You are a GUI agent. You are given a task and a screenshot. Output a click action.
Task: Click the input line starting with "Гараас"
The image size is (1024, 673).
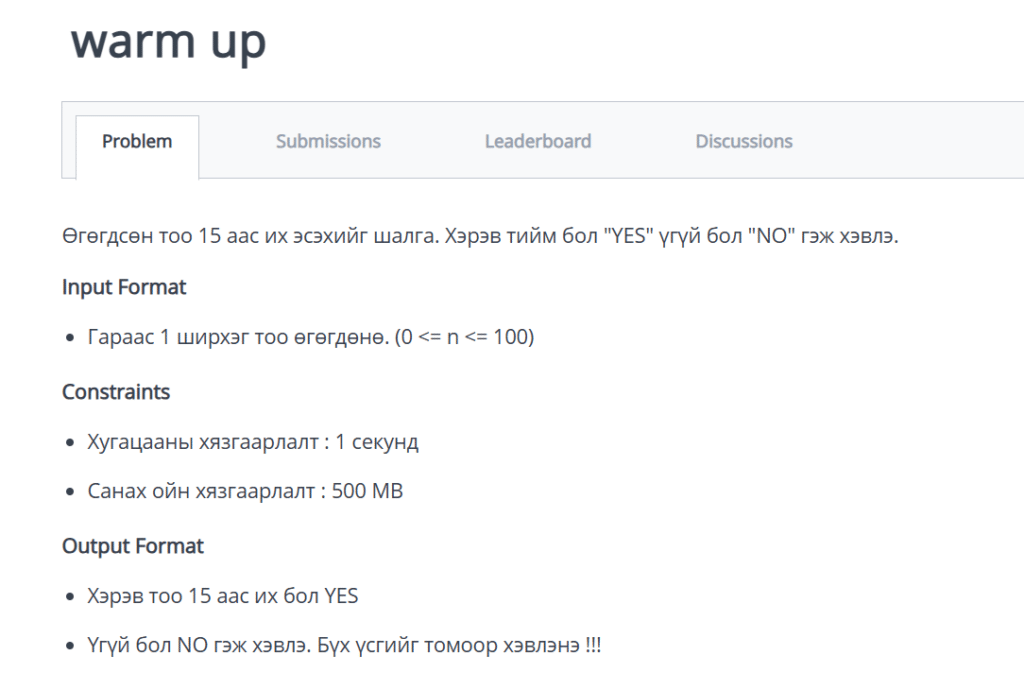click(x=310, y=338)
